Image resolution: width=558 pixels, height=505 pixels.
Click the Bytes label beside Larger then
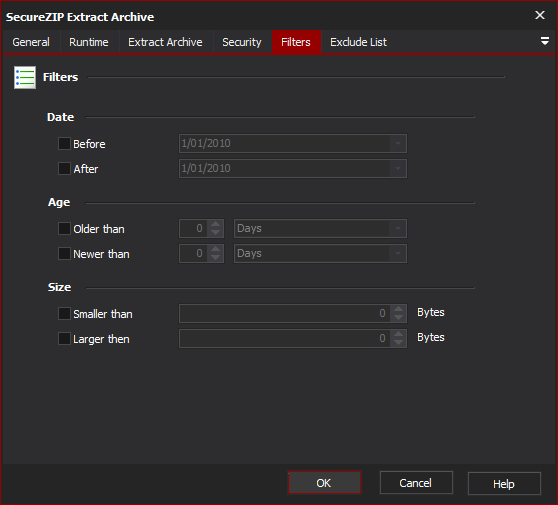click(431, 337)
